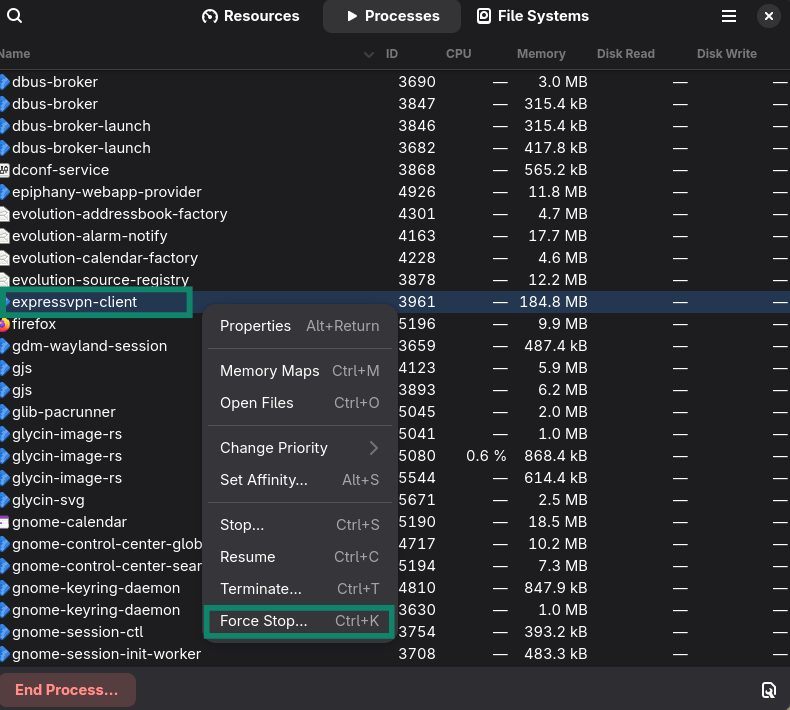Viewport: 790px width, 710px height.
Task: Choose Set Affinity... in the context menu
Action: coord(300,480)
